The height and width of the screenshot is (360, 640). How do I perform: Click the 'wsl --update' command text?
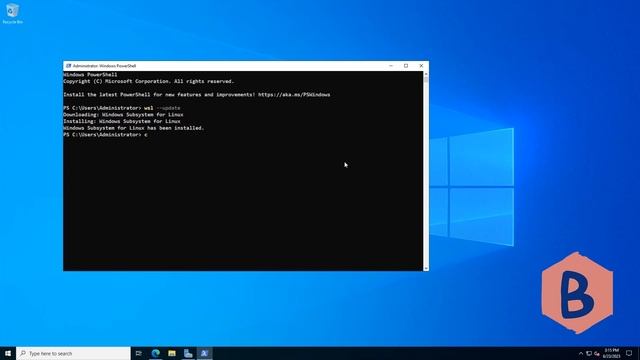click(162, 108)
